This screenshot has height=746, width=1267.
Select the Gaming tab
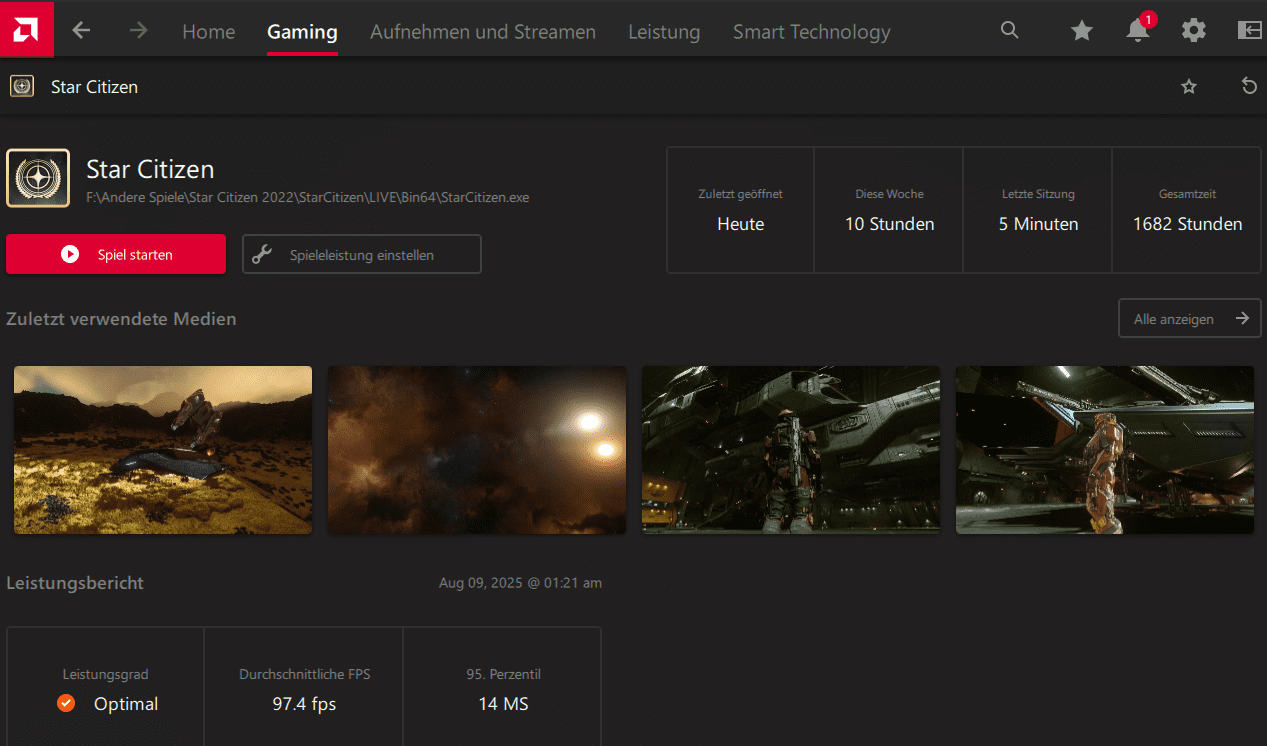[x=302, y=32]
